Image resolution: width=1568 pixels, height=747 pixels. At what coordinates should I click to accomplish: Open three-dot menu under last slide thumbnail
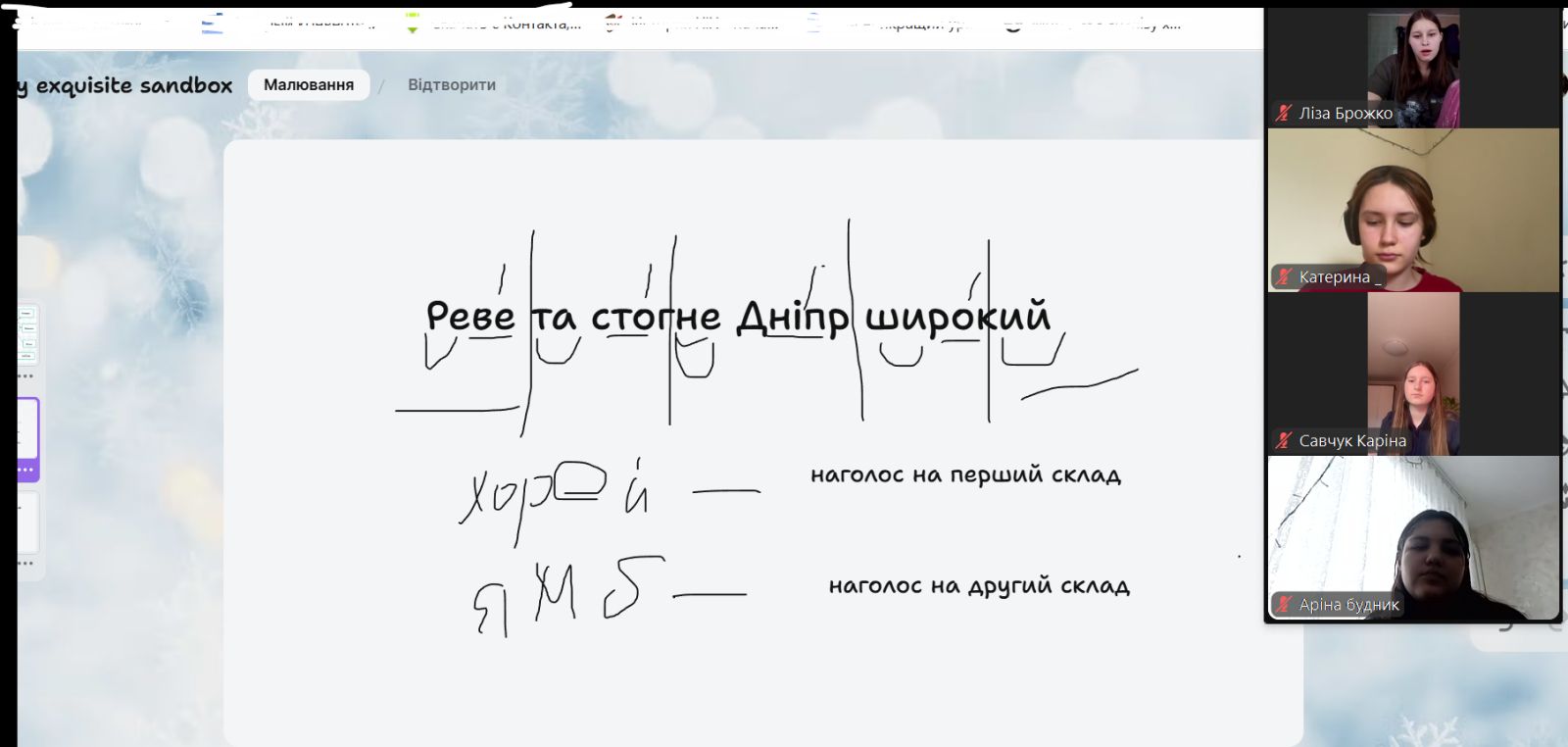(26, 564)
